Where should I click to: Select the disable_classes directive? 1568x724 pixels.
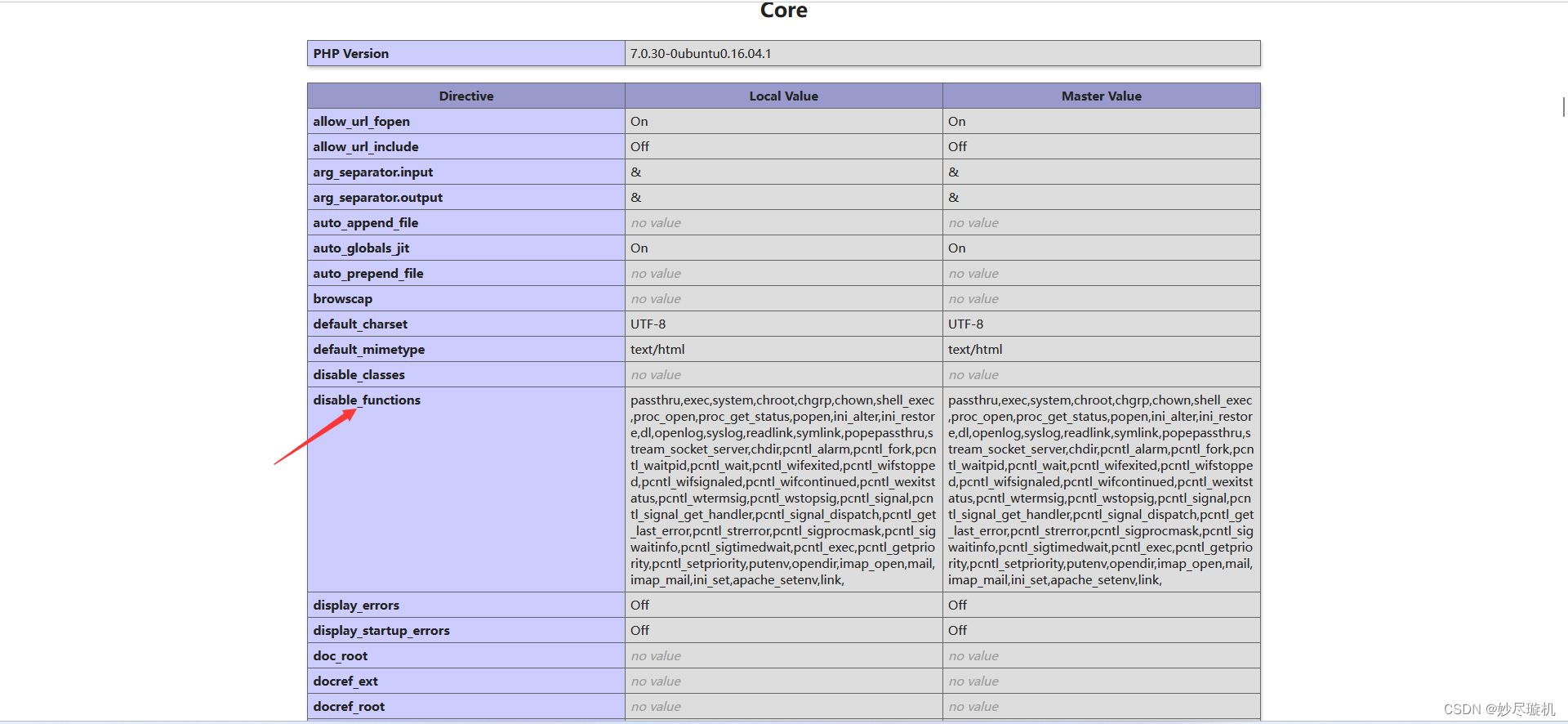coord(359,374)
